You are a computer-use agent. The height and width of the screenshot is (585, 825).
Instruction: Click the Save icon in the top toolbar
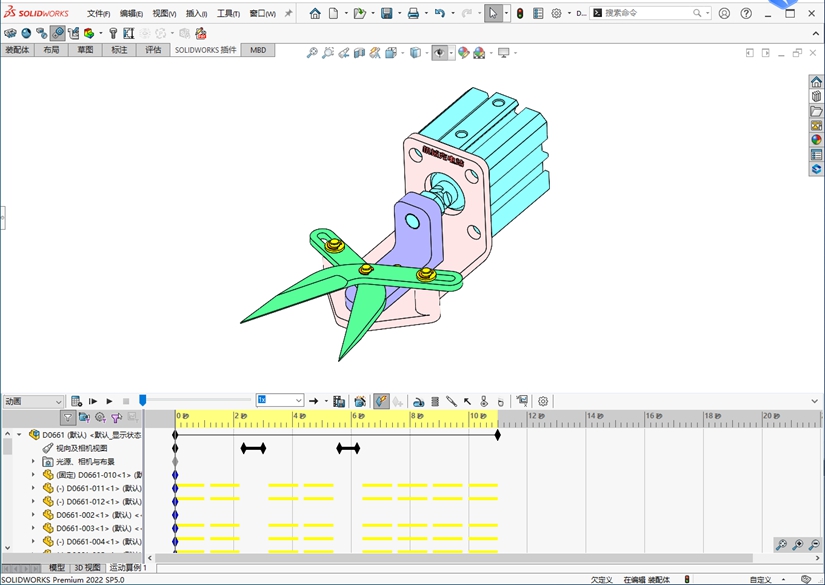tap(386, 14)
